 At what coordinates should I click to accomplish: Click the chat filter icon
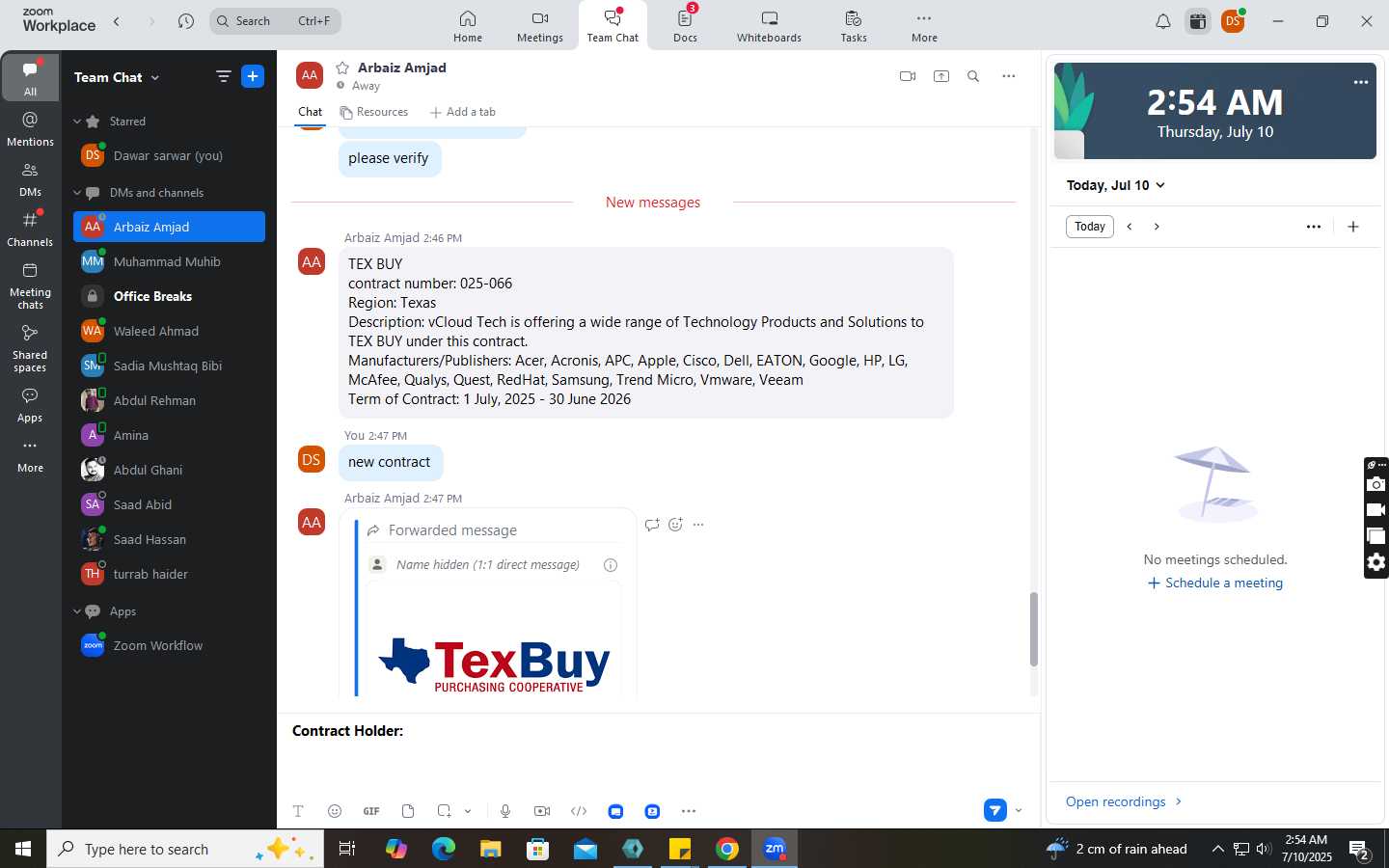click(224, 76)
